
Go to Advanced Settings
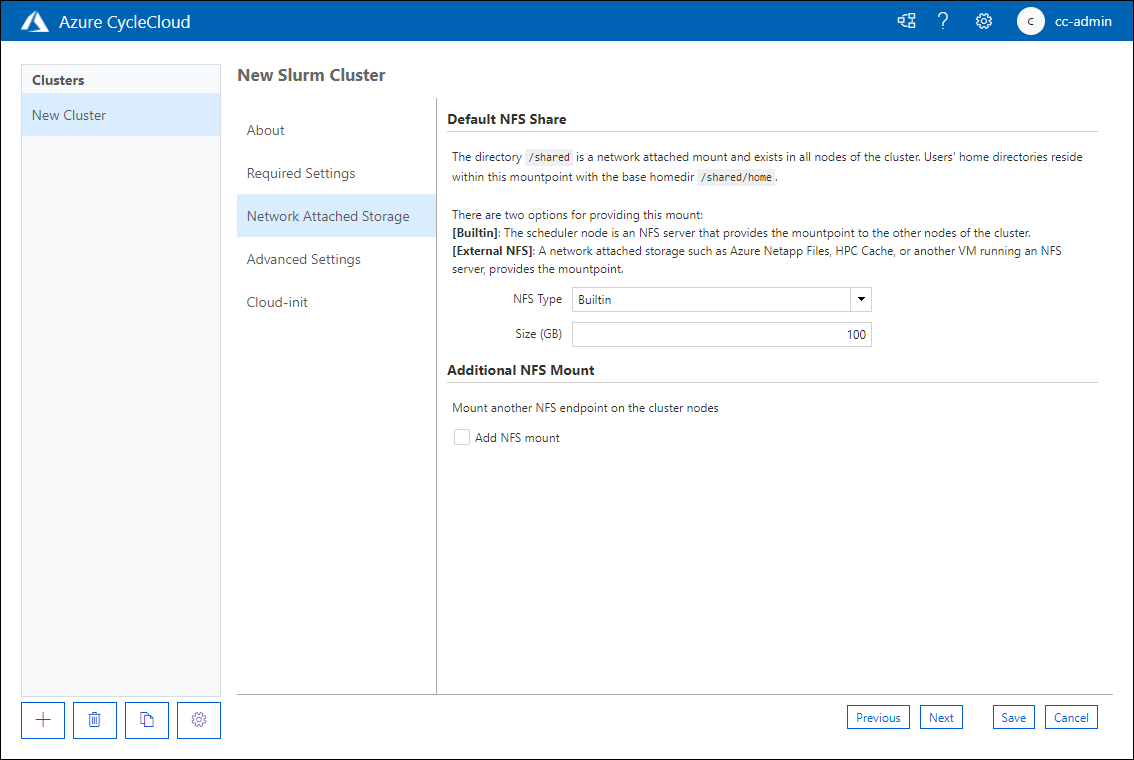click(303, 259)
